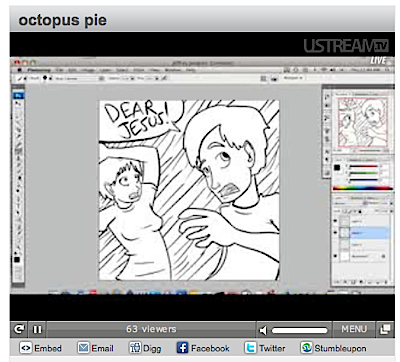Pause the live Ustream video

[x=37, y=330]
